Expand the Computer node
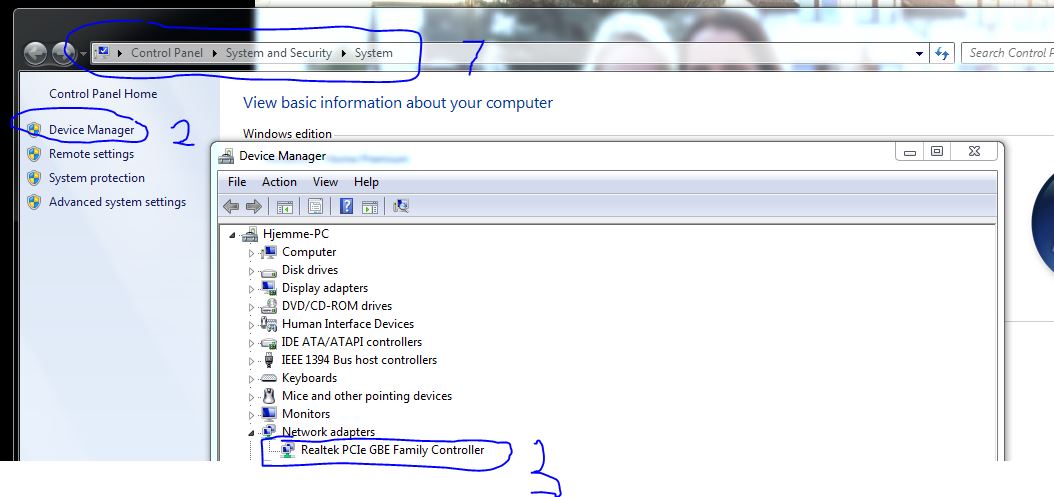 pyautogui.click(x=251, y=253)
